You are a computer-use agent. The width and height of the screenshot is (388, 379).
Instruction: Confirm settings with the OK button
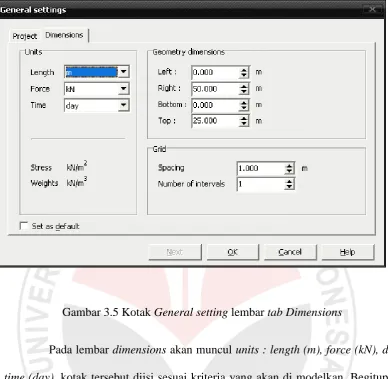coord(233,252)
